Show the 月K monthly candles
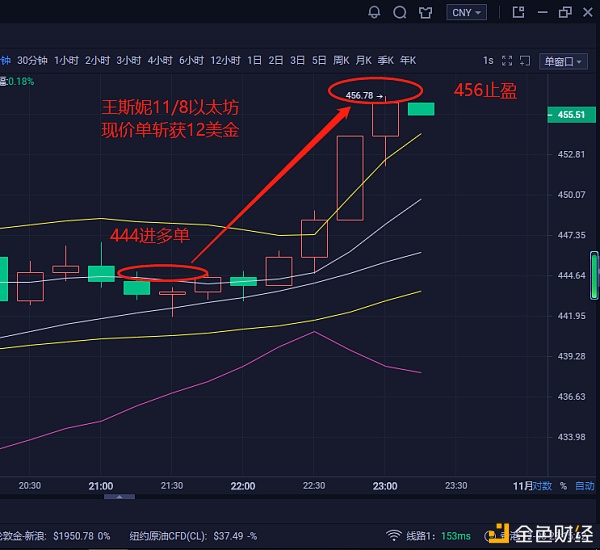 tap(363, 60)
